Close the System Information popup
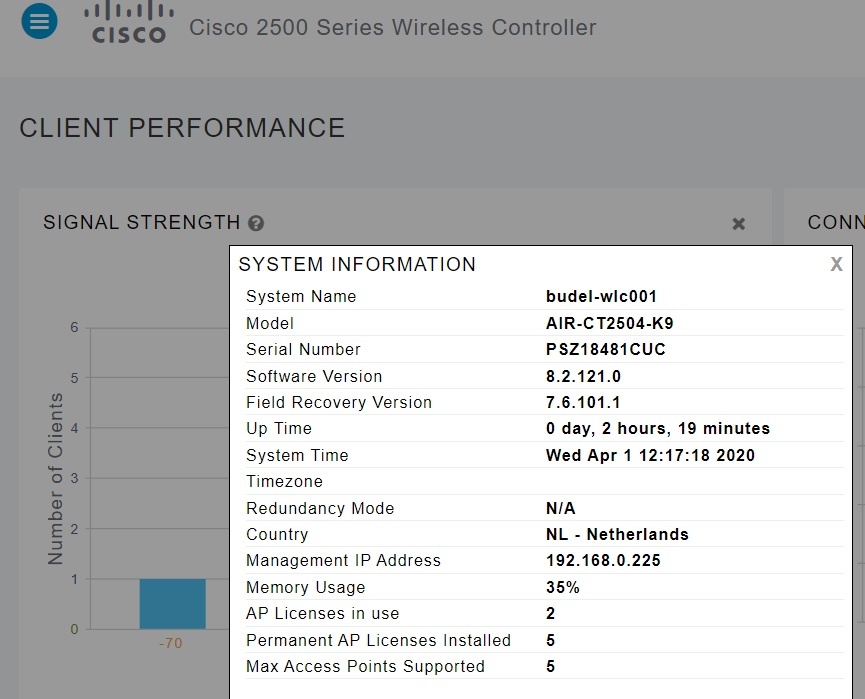This screenshot has width=865, height=699. [x=836, y=264]
